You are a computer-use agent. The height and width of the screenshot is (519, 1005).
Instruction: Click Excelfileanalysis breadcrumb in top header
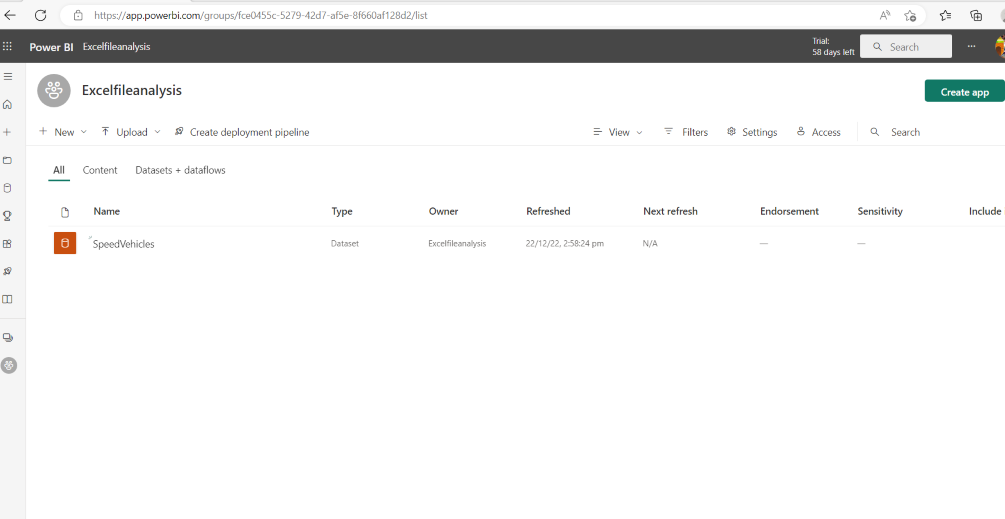tap(117, 47)
